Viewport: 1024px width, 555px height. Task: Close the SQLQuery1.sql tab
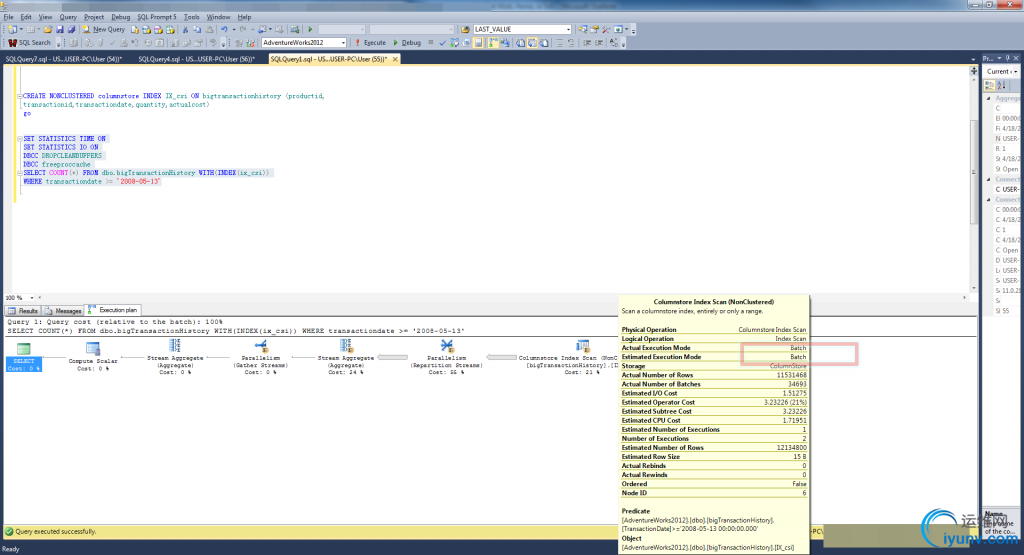pyautogui.click(x=394, y=59)
